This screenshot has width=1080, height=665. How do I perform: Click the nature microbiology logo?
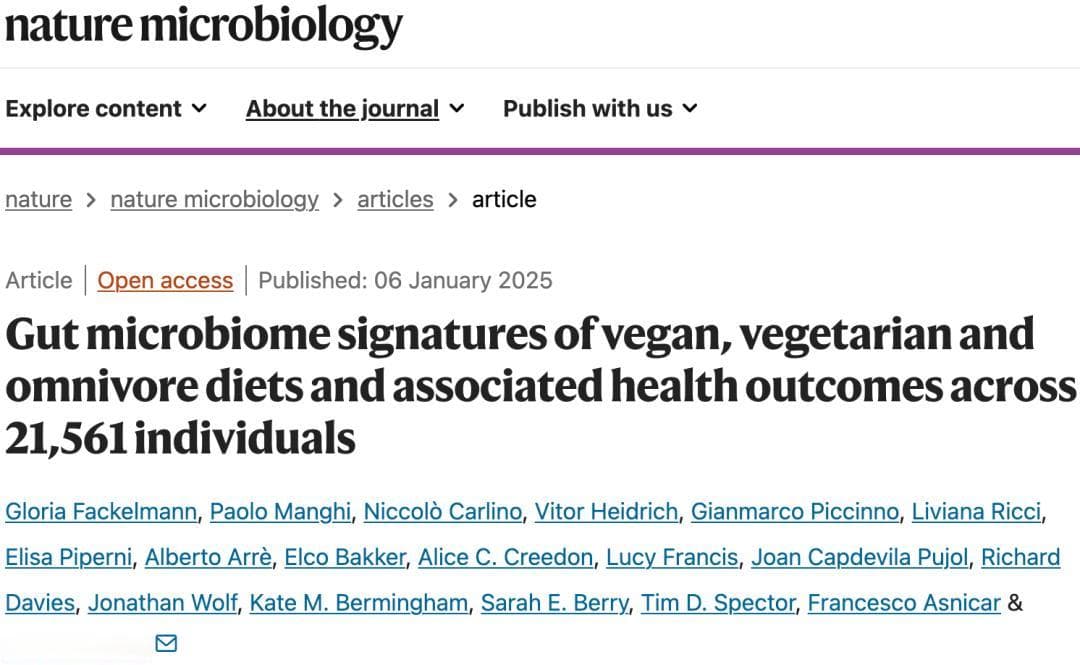point(204,25)
